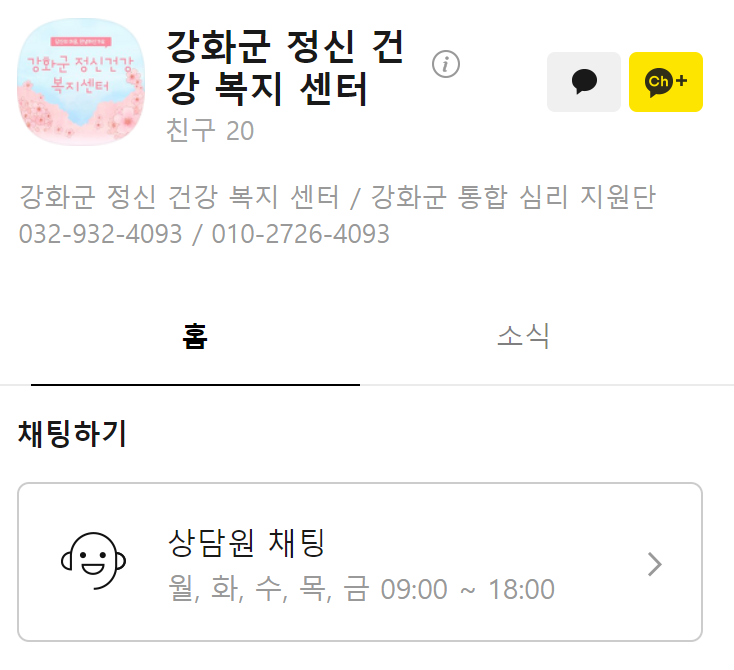Click the plus sign on the yellow Ch button

pos(682,81)
